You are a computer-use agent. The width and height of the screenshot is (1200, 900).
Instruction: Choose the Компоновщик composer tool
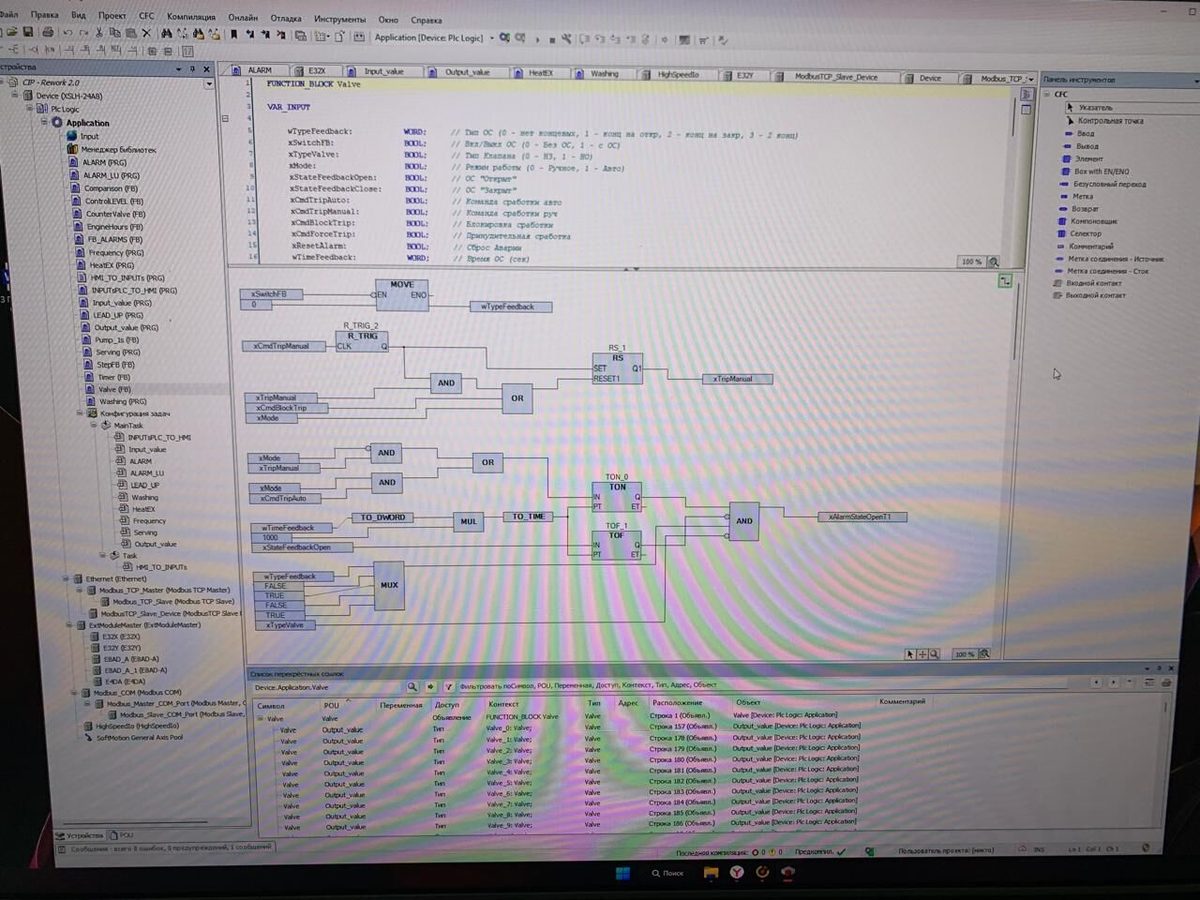click(1086, 221)
